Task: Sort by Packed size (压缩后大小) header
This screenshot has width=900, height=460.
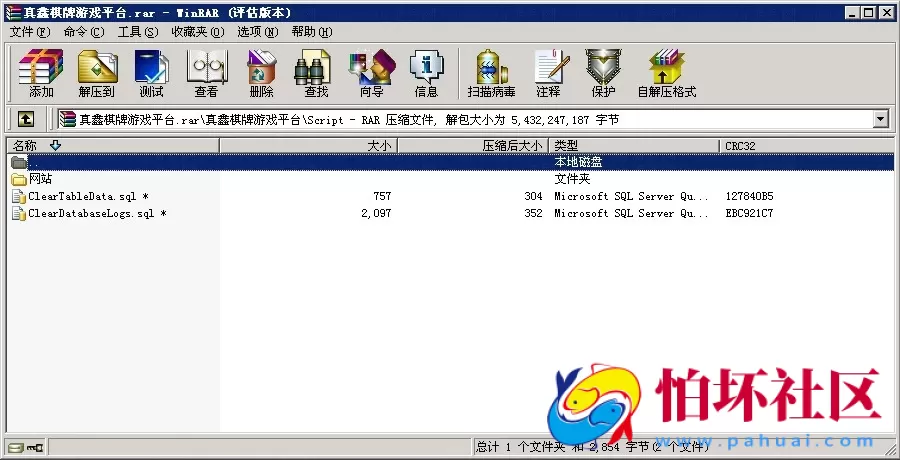Action: coord(474,146)
